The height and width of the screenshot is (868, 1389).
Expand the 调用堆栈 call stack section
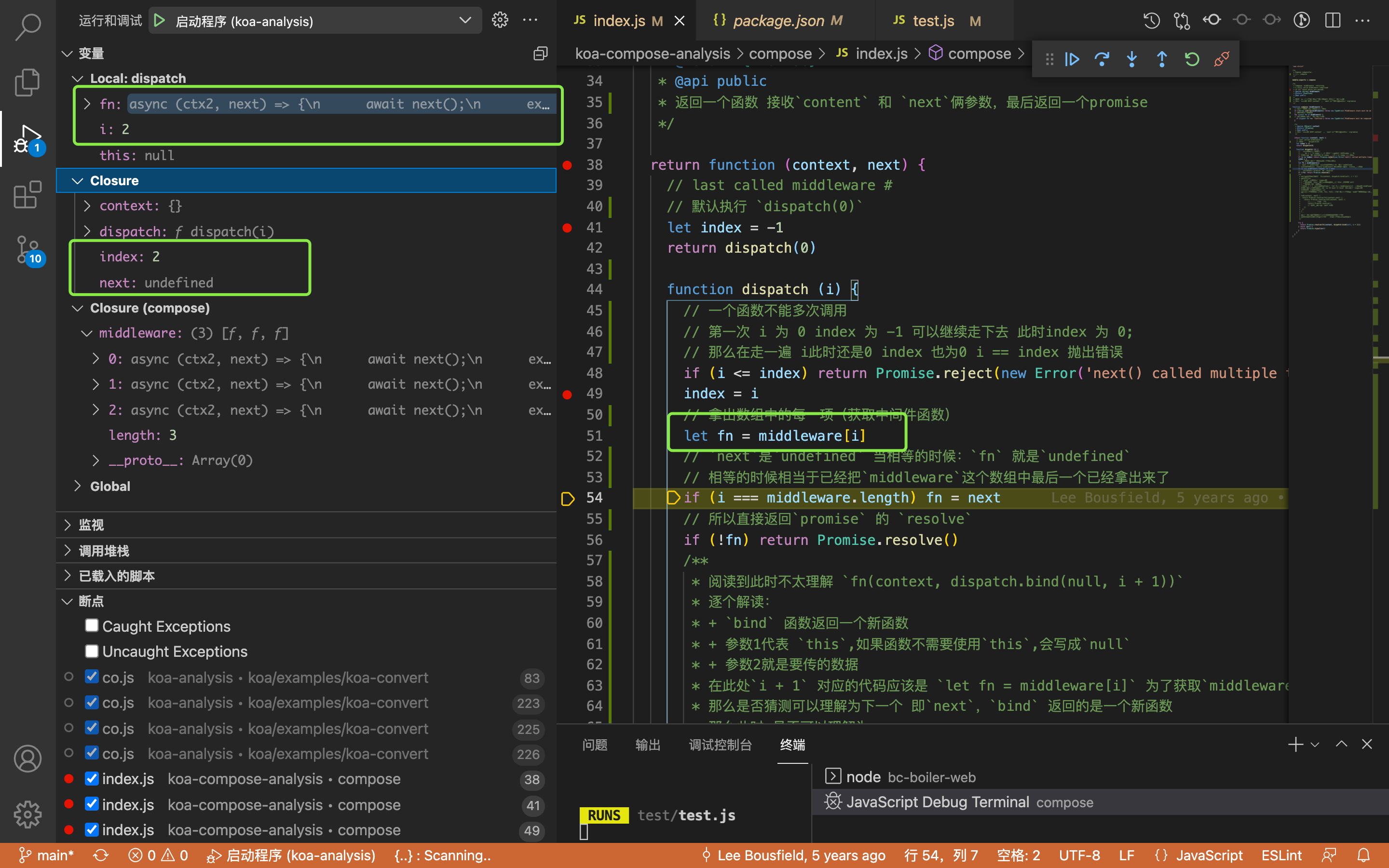click(307, 551)
